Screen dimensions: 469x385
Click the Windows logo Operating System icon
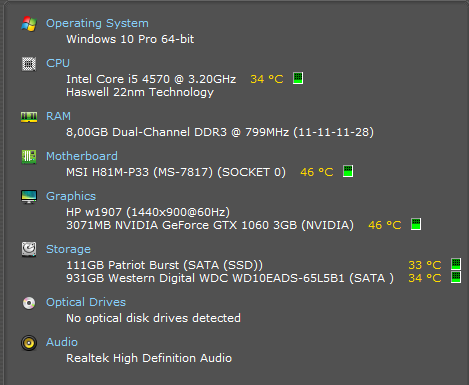click(29, 24)
